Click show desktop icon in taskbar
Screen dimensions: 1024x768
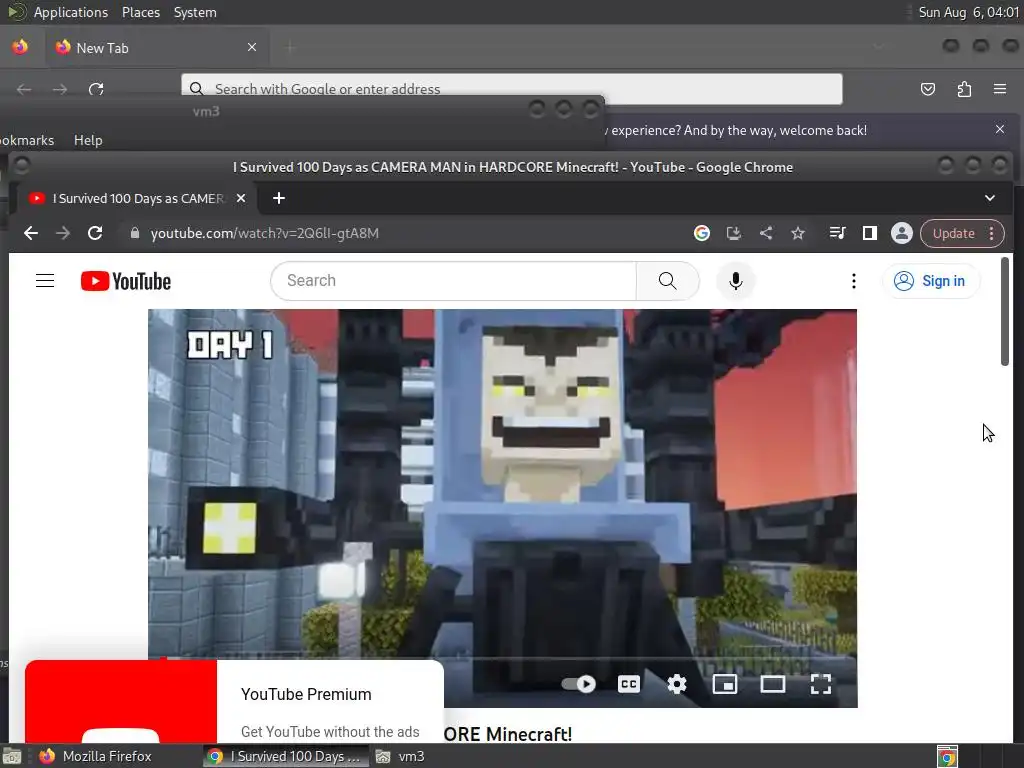(12, 756)
